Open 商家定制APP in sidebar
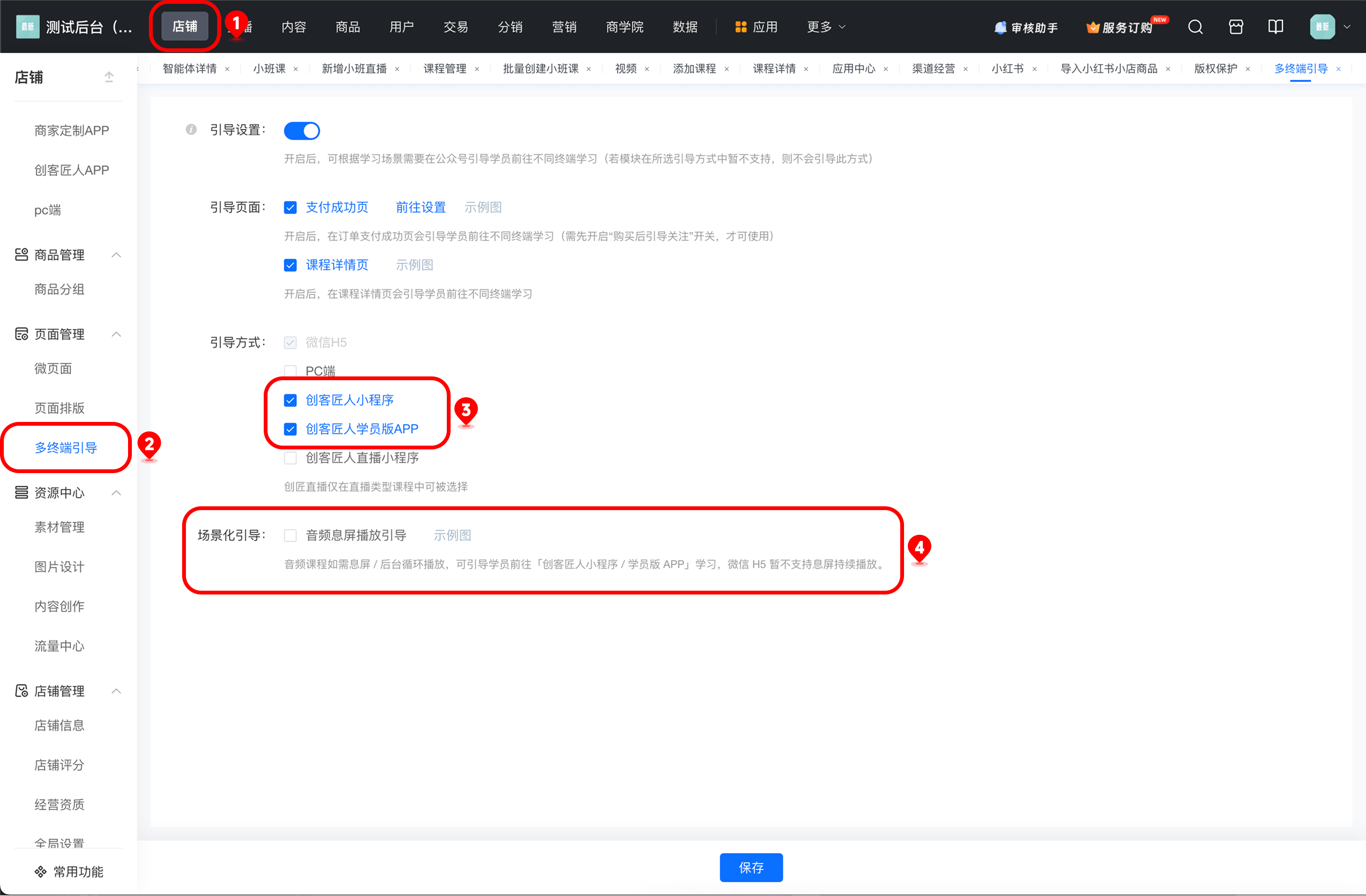This screenshot has height=896, width=1366. 72,130
